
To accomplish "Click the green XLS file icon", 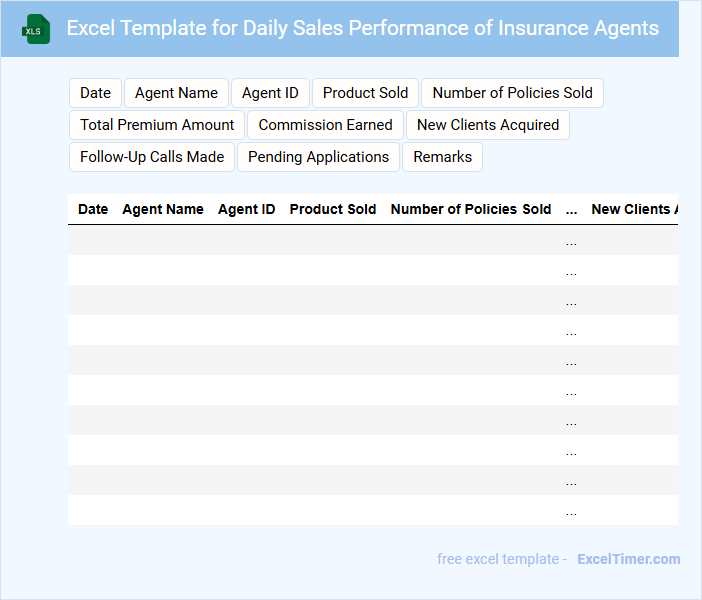I will point(36,29).
